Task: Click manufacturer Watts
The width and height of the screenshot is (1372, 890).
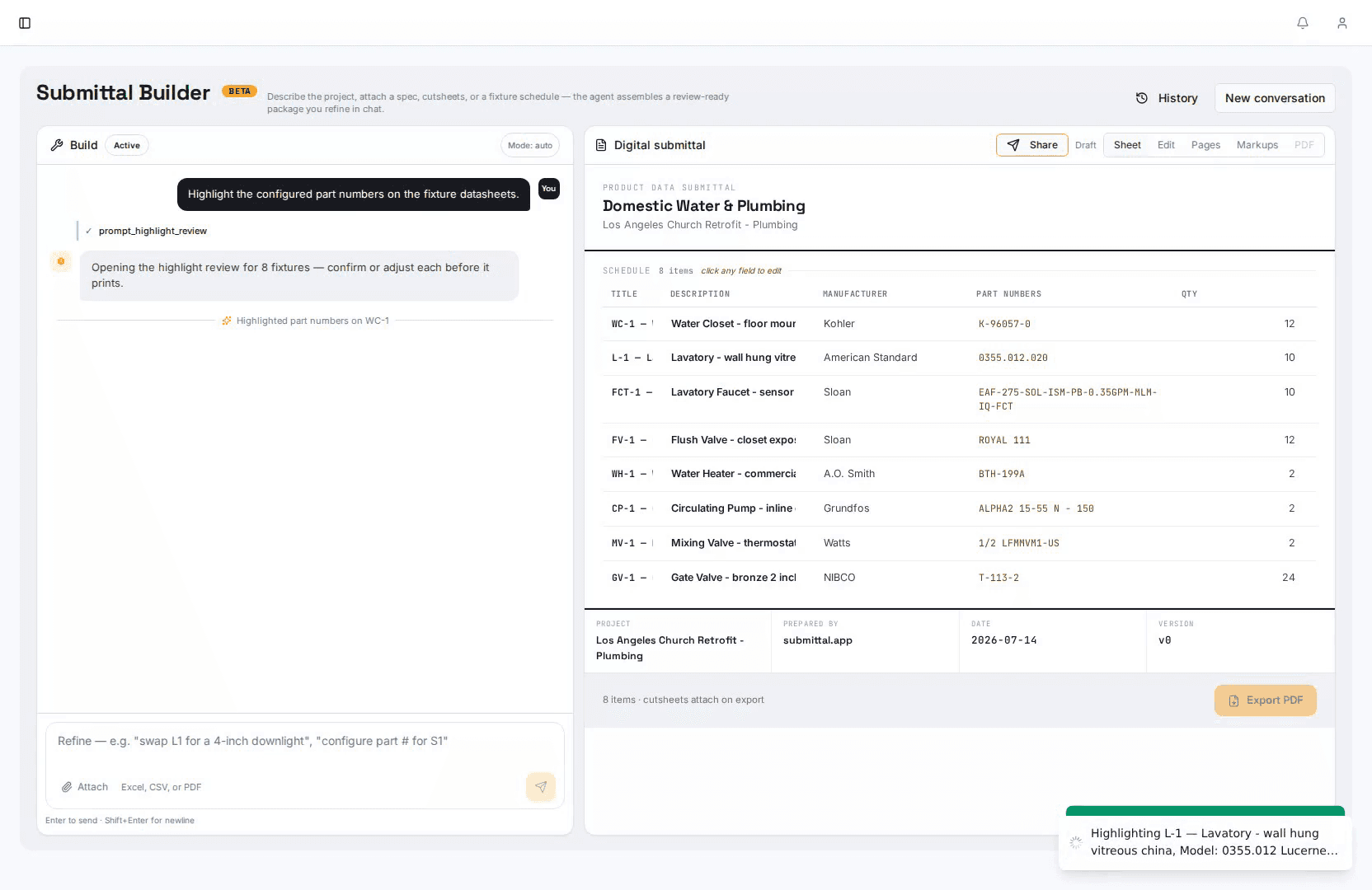Action: tap(837, 543)
